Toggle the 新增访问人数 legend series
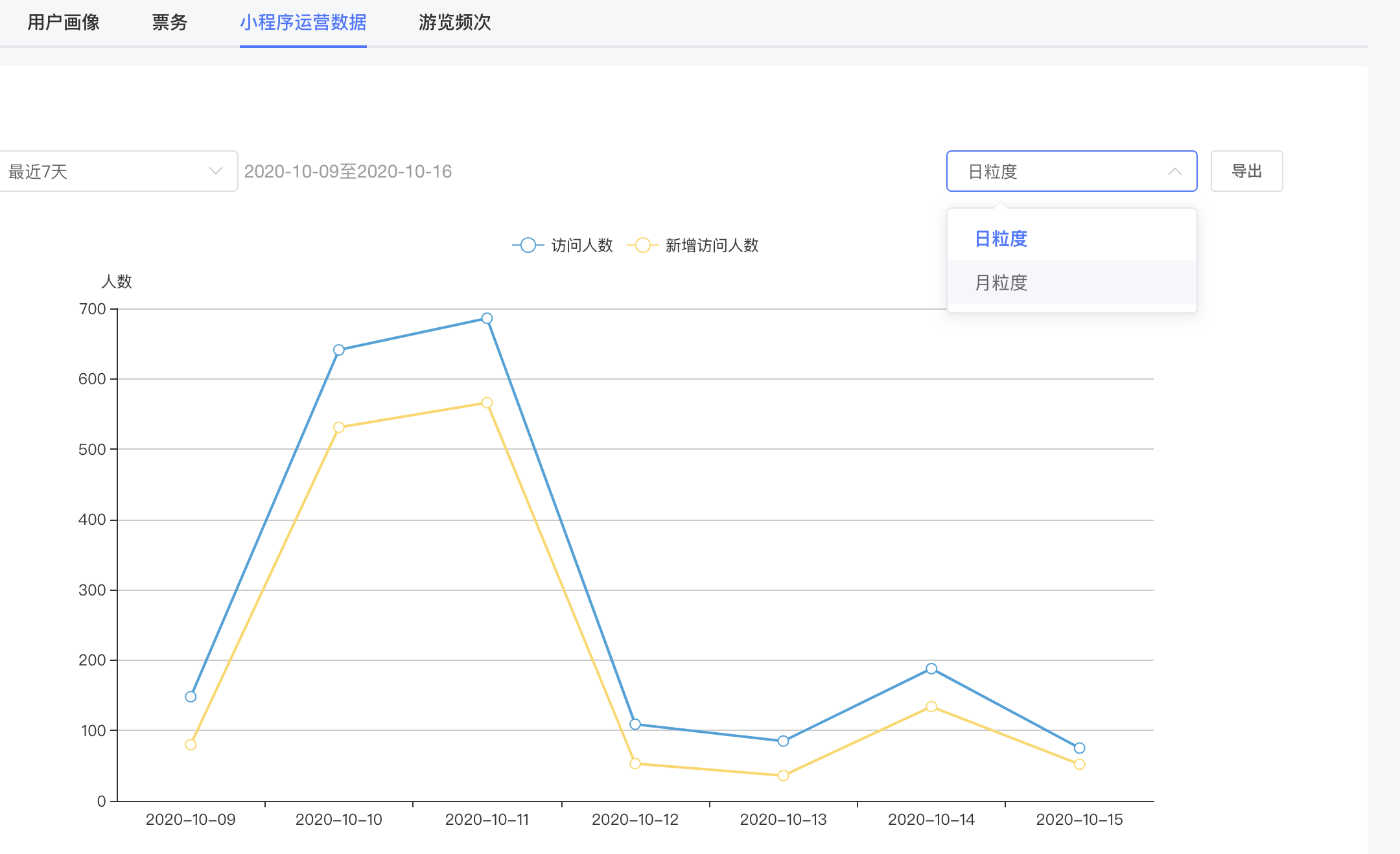The height and width of the screenshot is (854, 1400). [711, 246]
